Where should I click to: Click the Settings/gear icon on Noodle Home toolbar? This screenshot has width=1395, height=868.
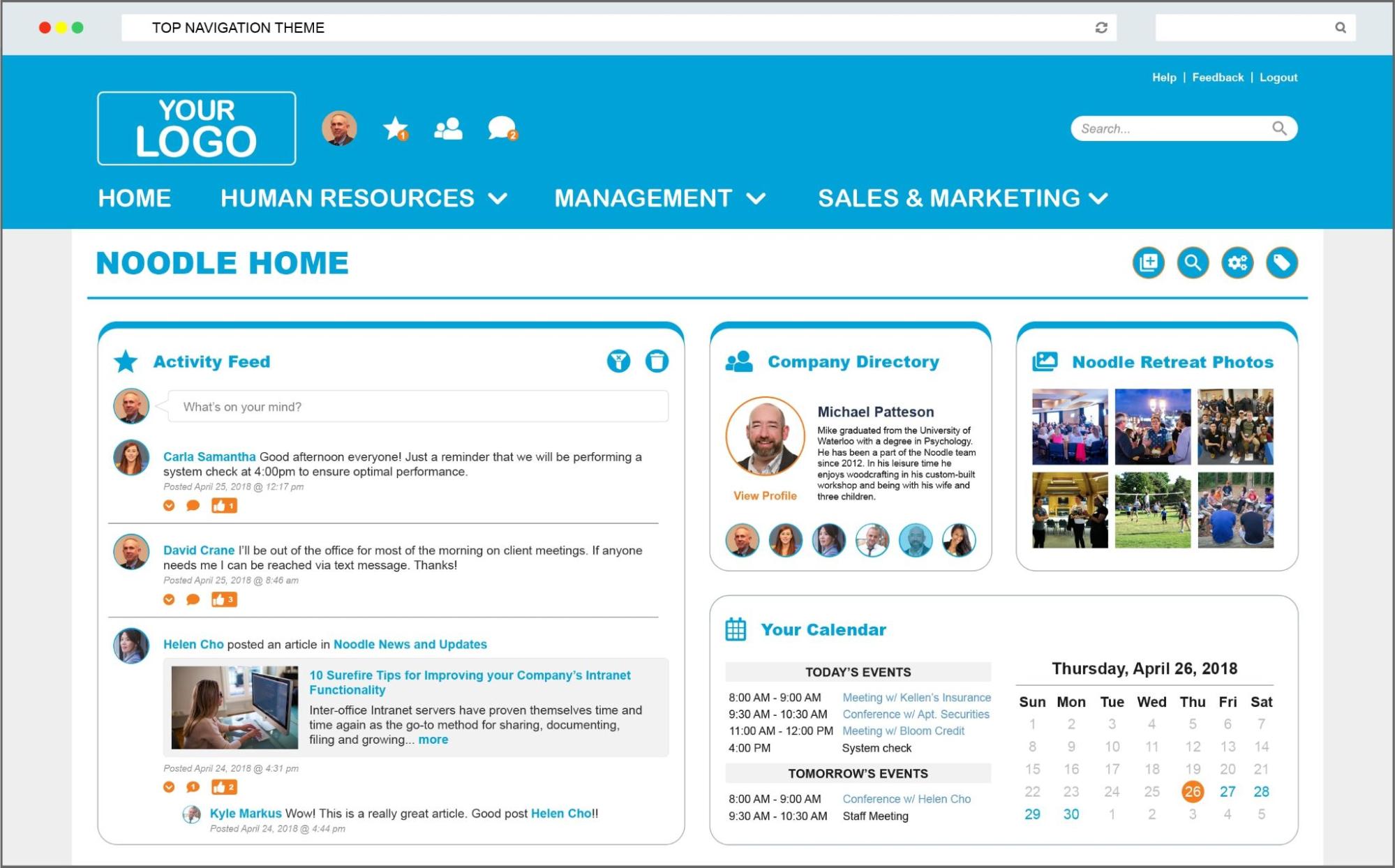pos(1237,262)
